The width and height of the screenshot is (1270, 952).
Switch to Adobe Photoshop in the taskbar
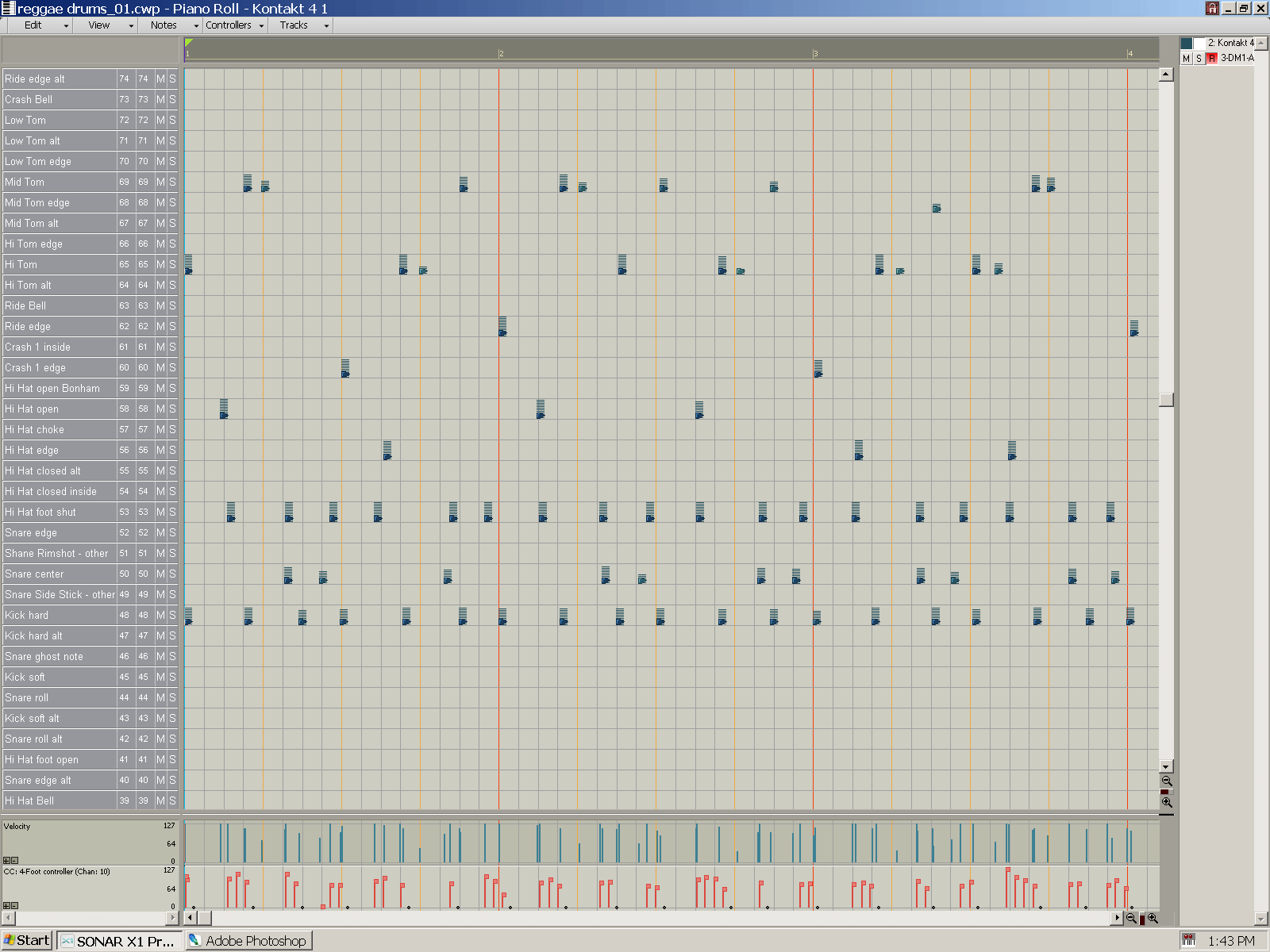coord(248,941)
